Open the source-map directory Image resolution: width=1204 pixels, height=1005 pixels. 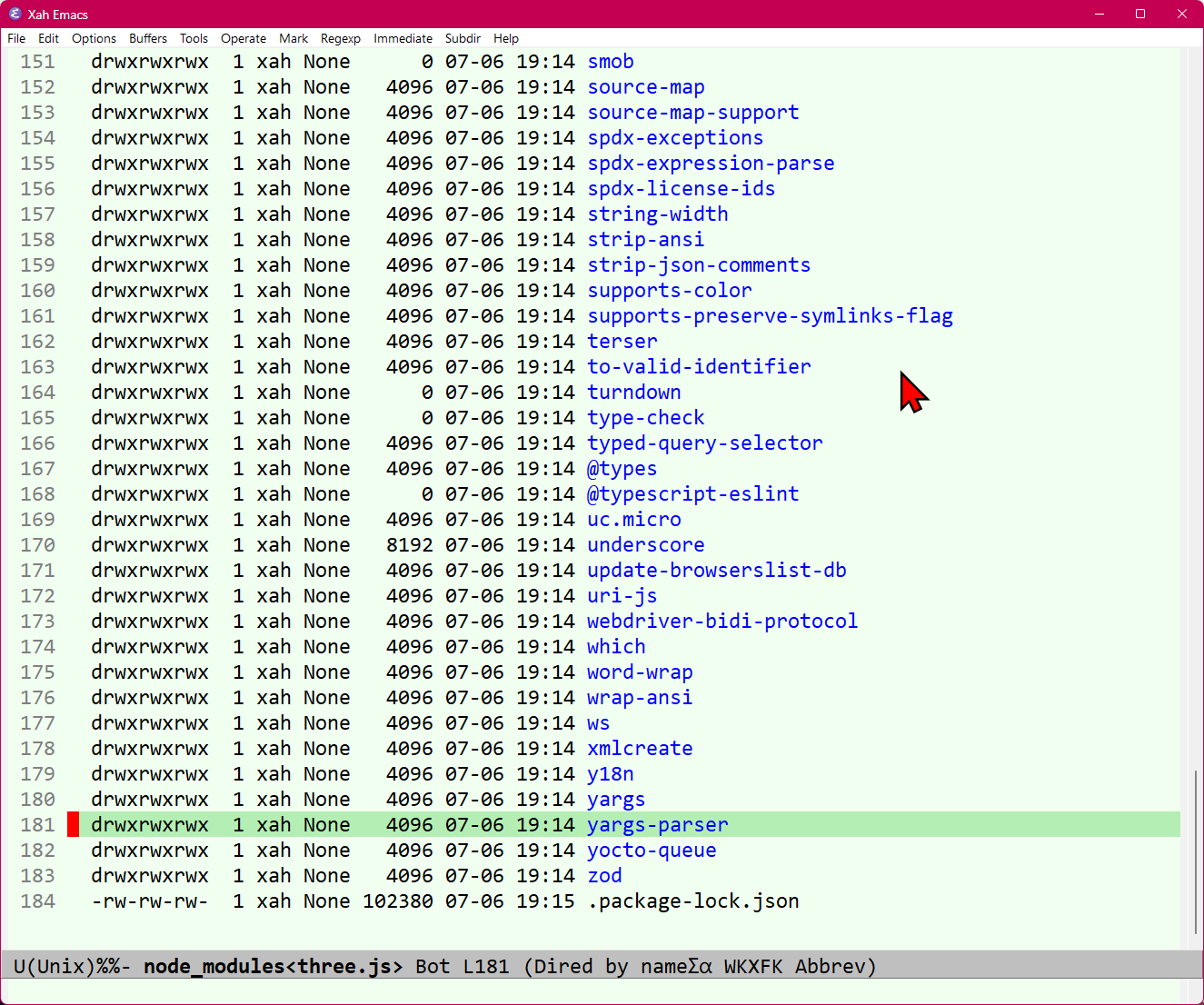pyautogui.click(x=646, y=87)
